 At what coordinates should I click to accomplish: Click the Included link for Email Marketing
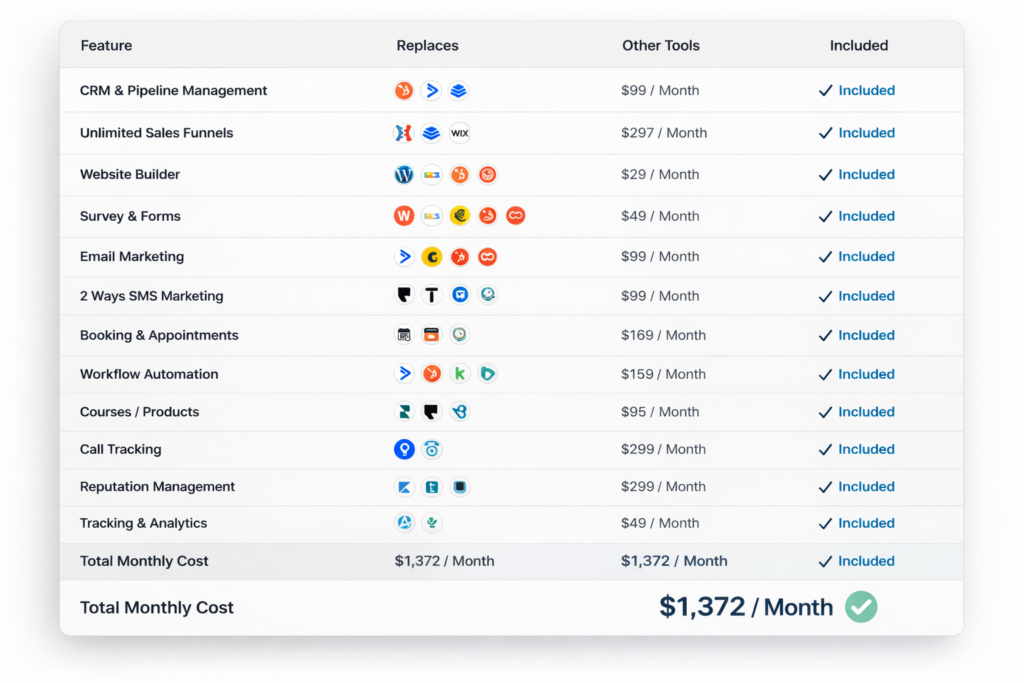[866, 257]
